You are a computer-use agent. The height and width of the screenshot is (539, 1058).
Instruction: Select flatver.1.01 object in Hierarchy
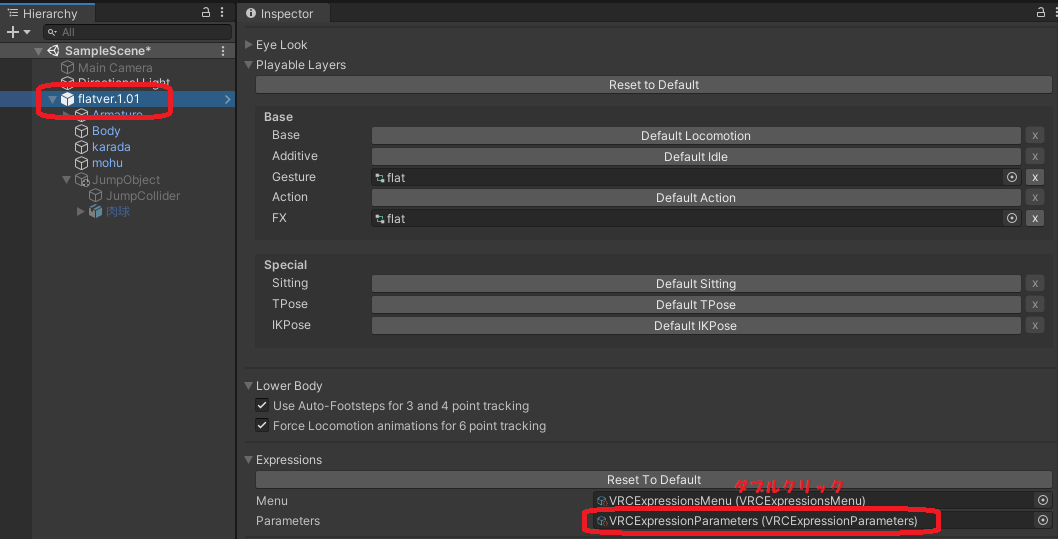pyautogui.click(x=109, y=99)
